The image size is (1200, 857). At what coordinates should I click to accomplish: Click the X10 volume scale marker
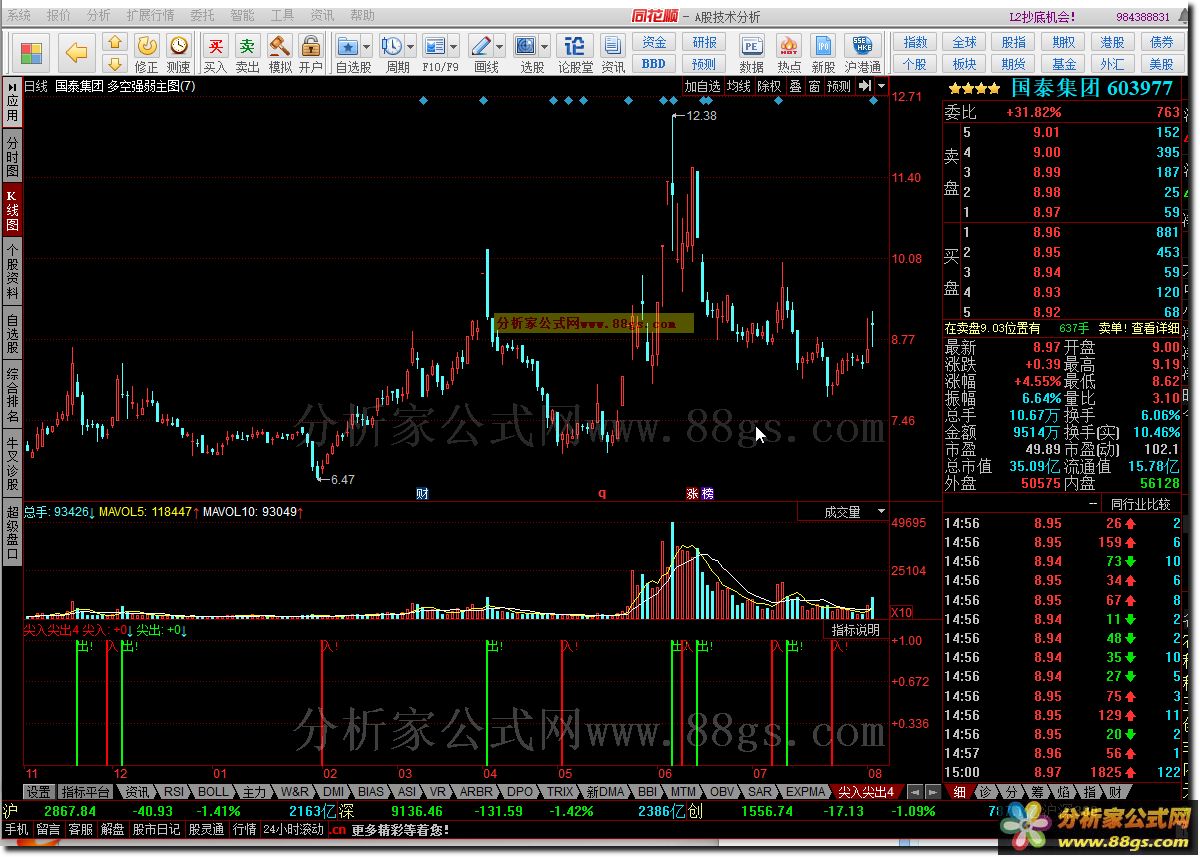(x=899, y=612)
